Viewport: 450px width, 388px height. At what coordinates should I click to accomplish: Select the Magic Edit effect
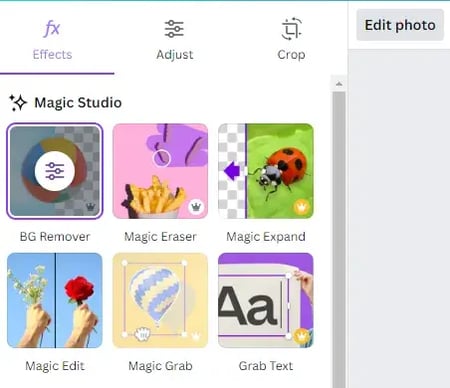(55, 300)
